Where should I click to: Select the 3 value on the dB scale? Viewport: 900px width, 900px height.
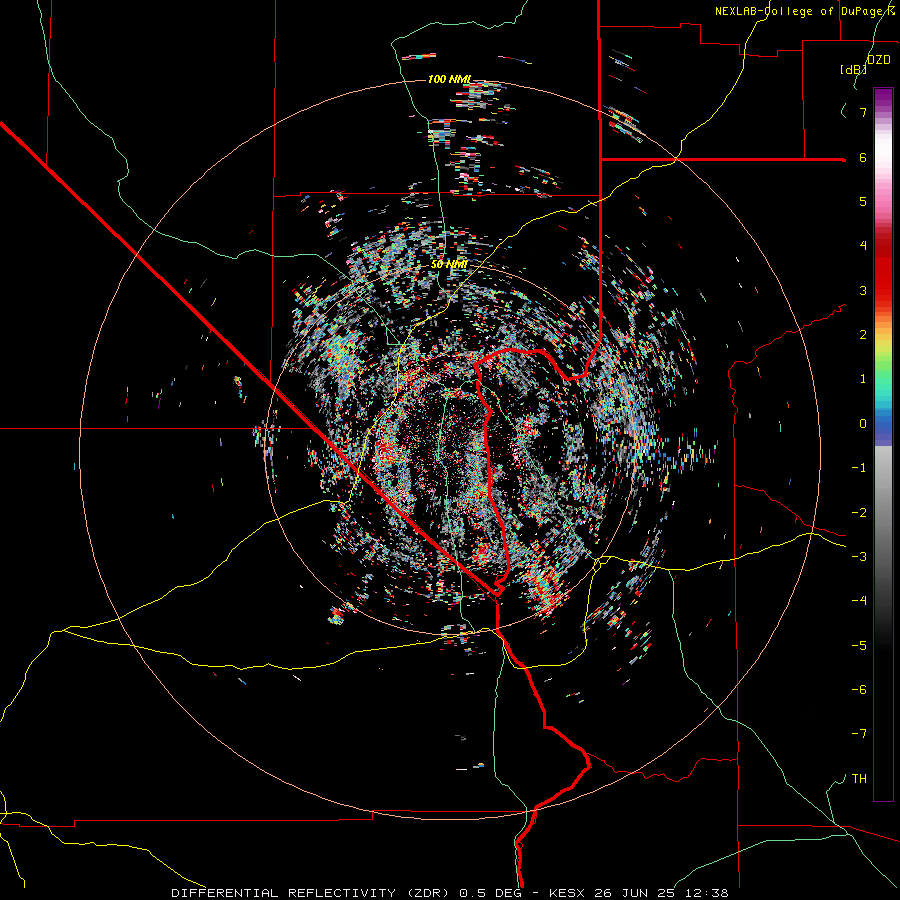[x=863, y=290]
